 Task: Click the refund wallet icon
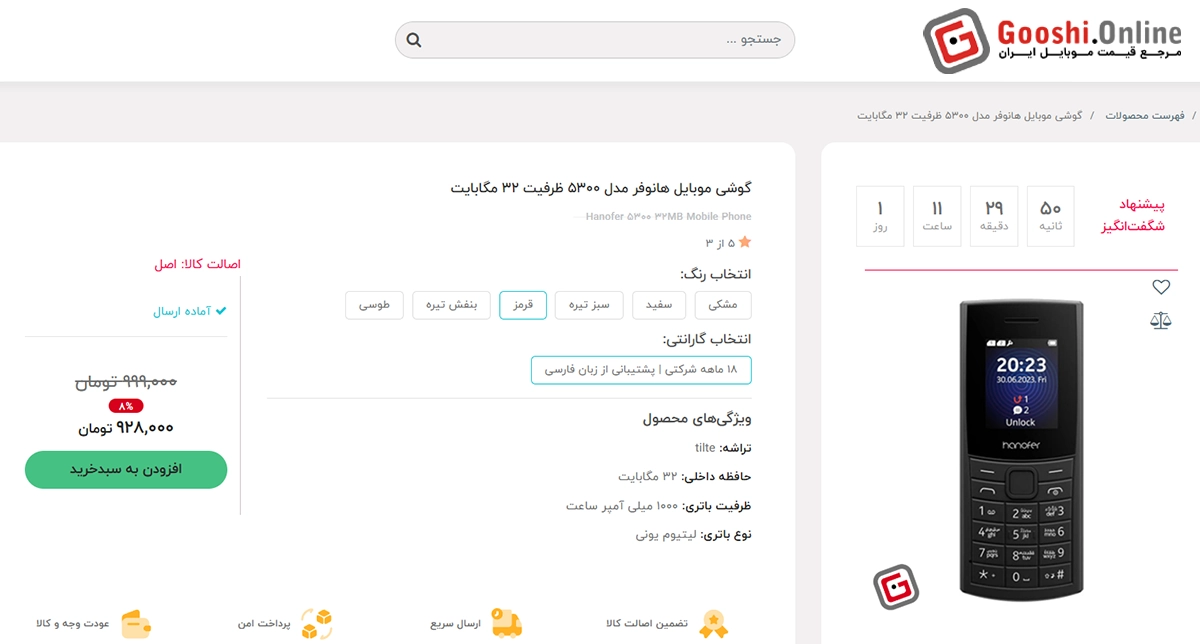point(137,622)
